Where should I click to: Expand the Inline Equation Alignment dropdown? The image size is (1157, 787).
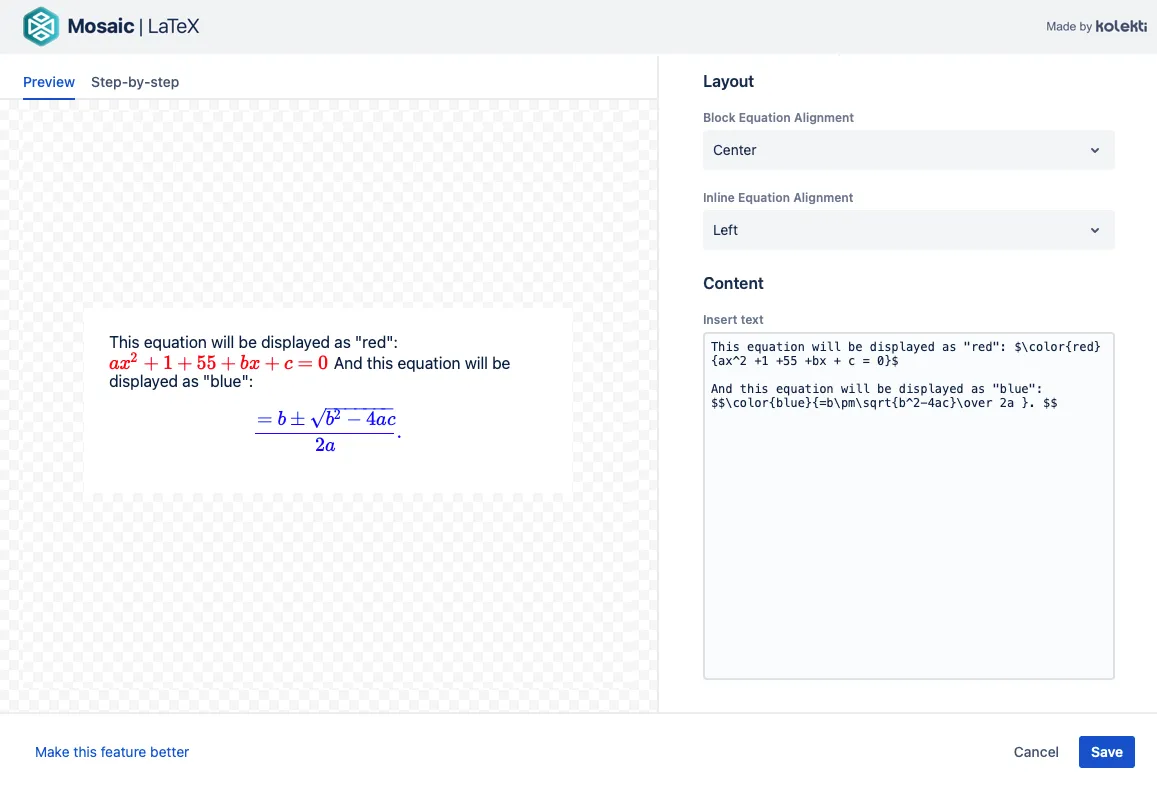tap(908, 230)
